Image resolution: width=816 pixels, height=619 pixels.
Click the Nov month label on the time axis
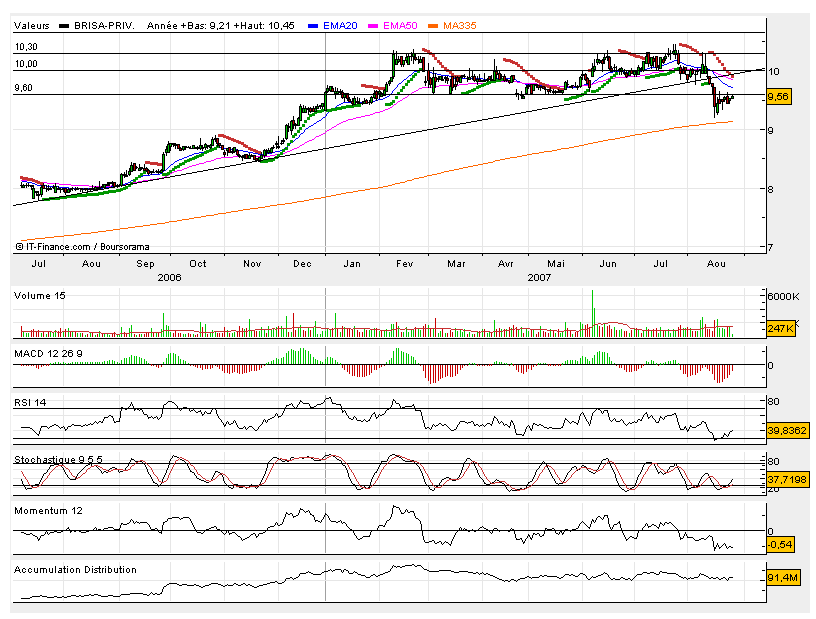pyautogui.click(x=252, y=264)
